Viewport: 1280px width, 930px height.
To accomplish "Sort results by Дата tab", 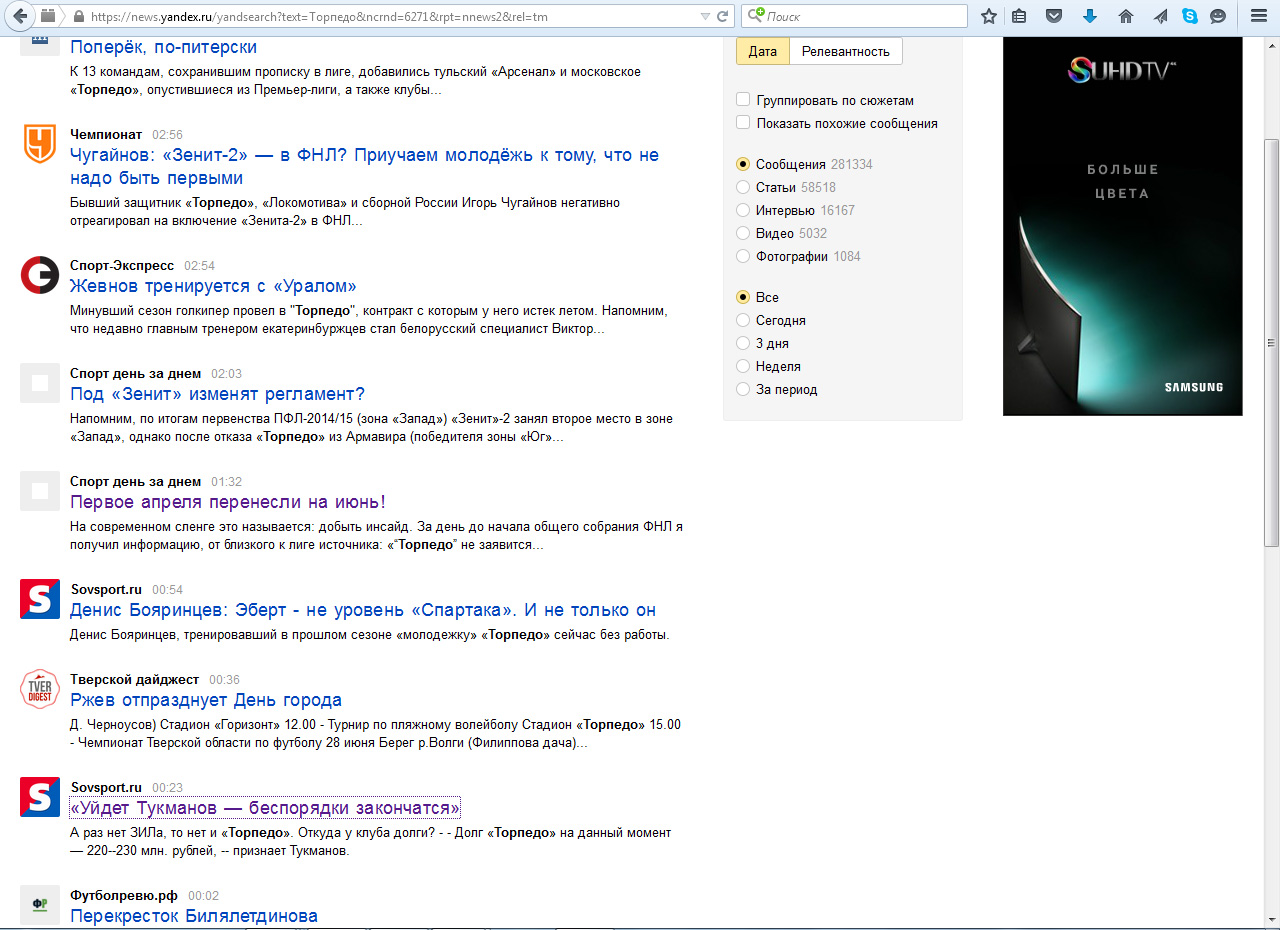I will 762,51.
